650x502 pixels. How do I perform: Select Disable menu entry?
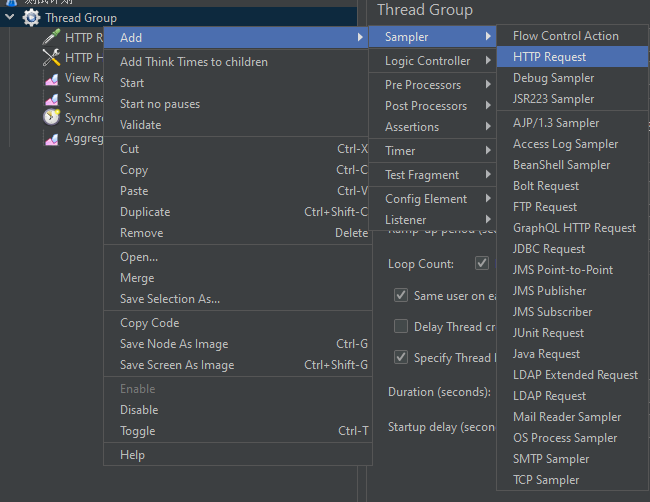coord(238,410)
